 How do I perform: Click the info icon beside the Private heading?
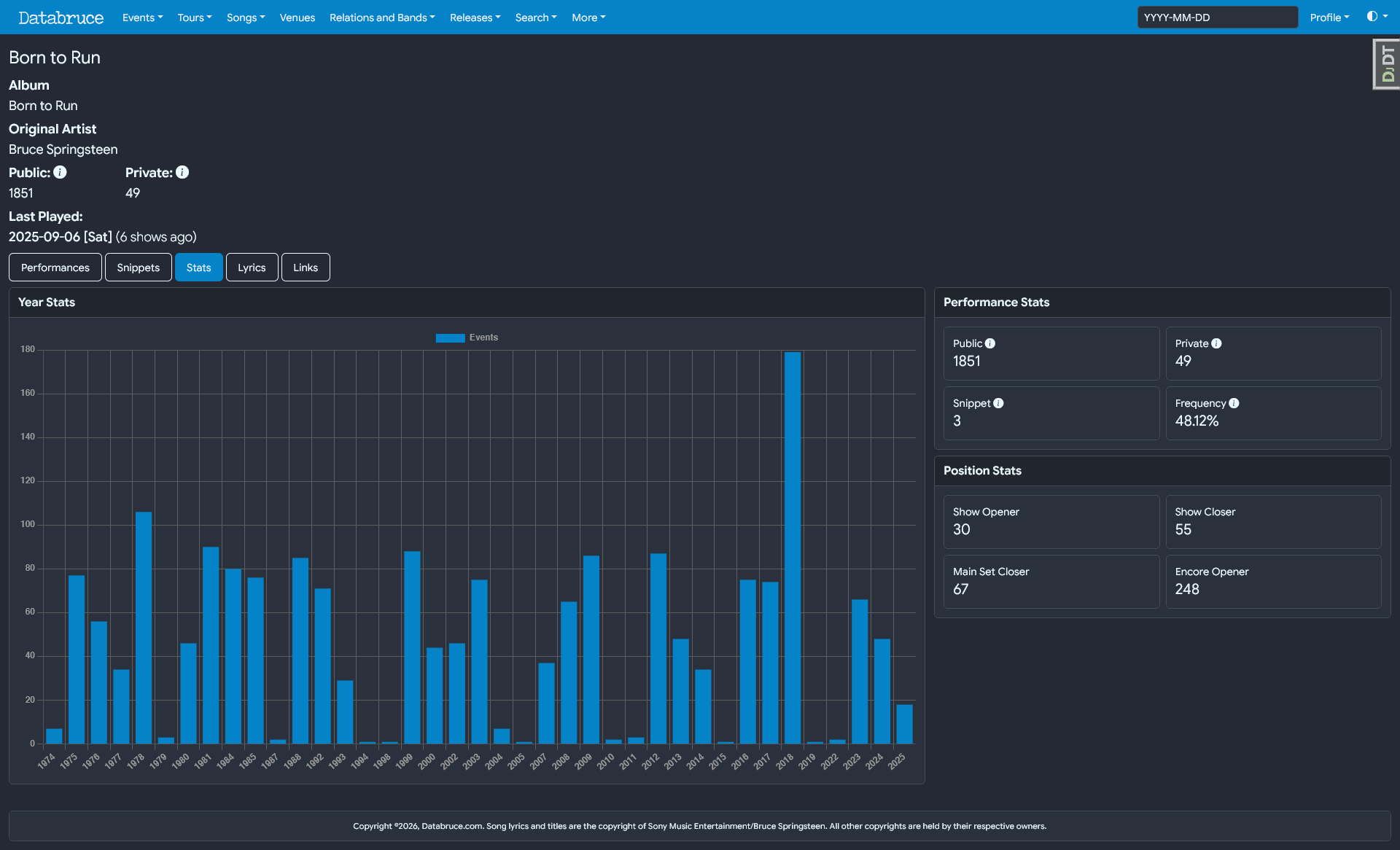pos(182,172)
